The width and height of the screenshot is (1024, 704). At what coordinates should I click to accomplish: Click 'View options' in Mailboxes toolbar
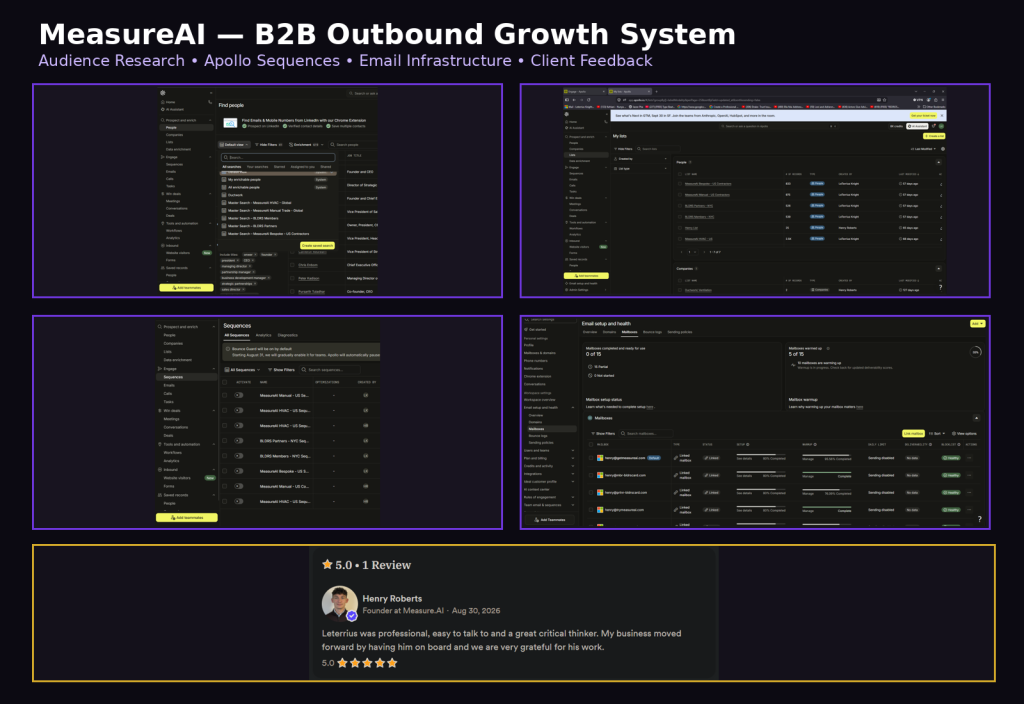965,434
